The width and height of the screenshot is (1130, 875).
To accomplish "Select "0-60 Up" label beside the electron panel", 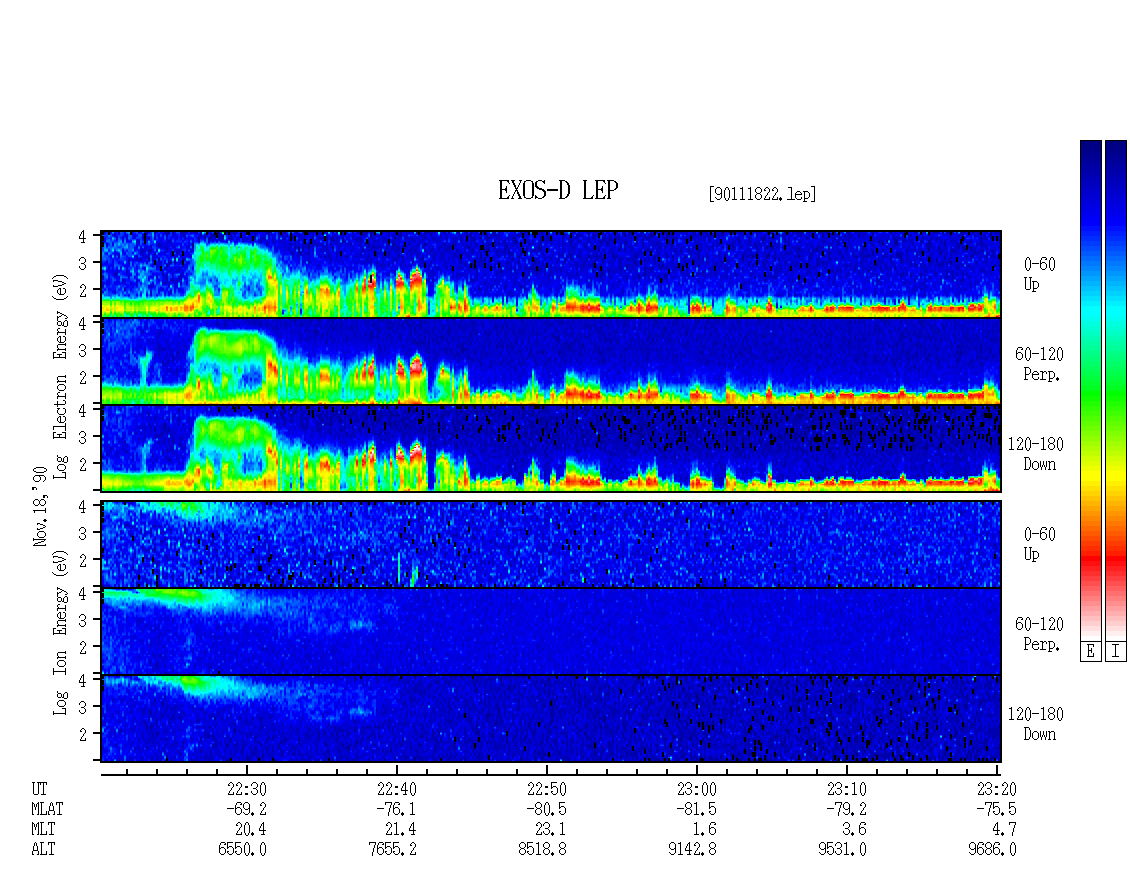I will pos(1039,274).
